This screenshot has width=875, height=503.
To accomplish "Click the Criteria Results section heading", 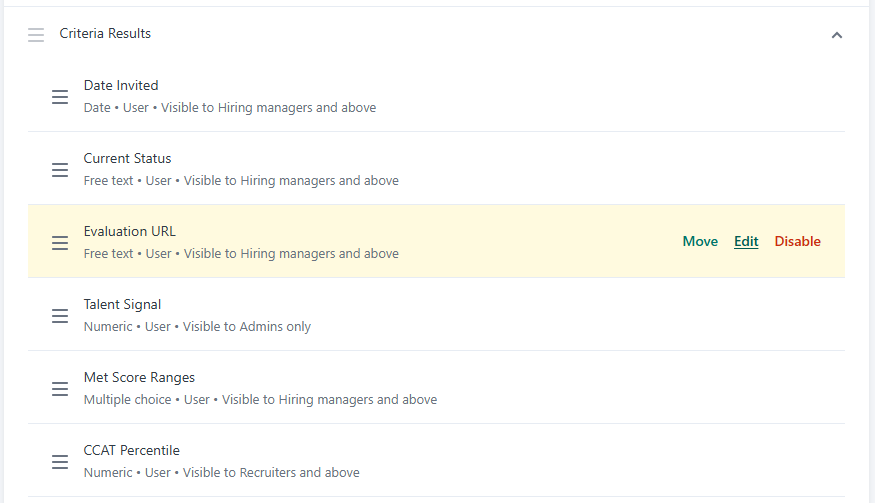I will pyautogui.click(x=105, y=34).
